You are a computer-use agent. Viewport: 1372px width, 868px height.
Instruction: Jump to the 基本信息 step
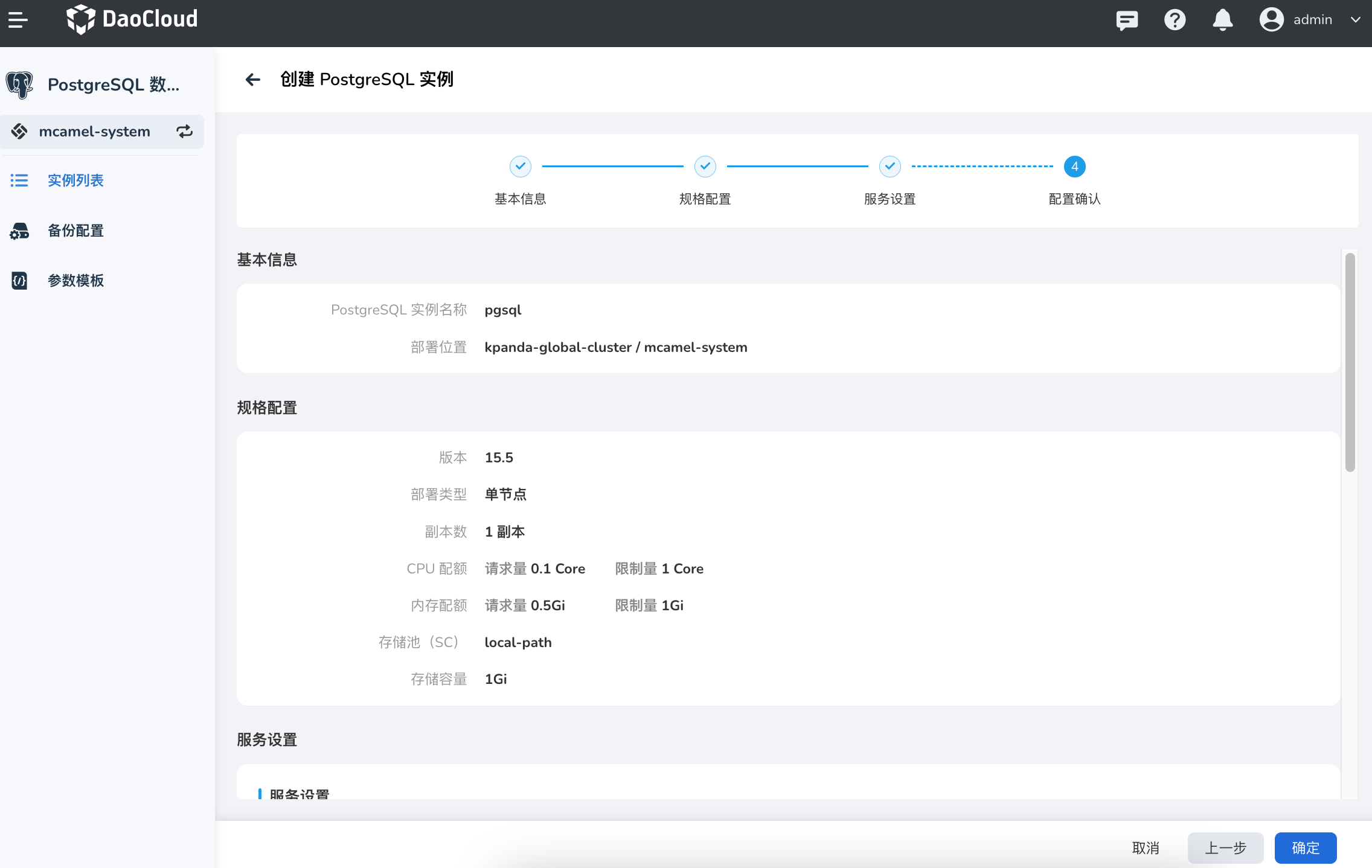(x=520, y=167)
